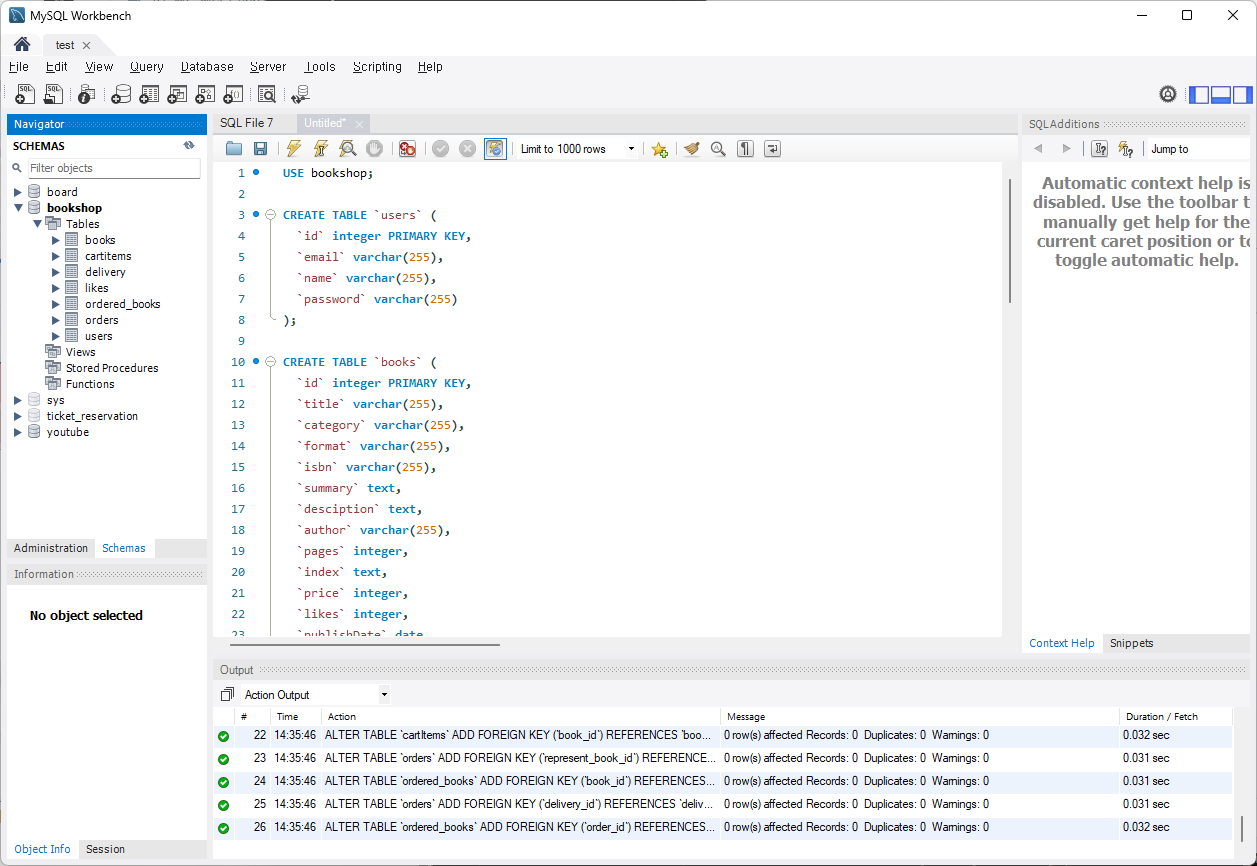Toggle bottom output panel visibility
This screenshot has height=866, width=1257.
1220,95
